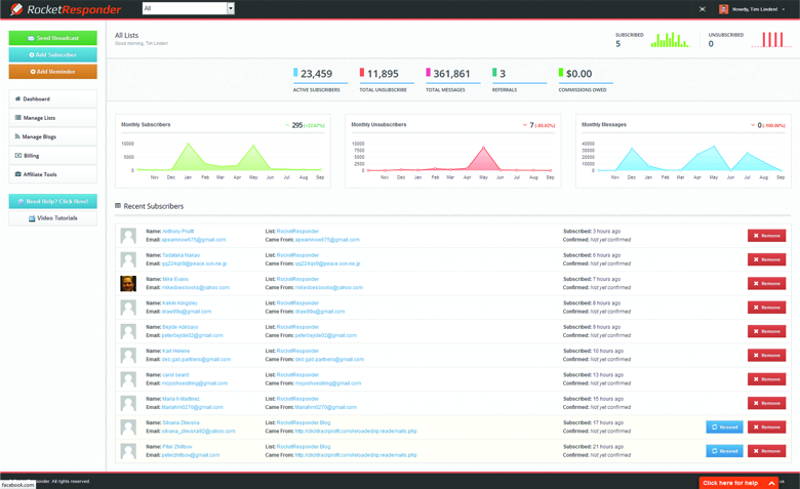Click the Monthly Subscribers green chart
The height and width of the screenshot is (489, 800).
pyautogui.click(x=223, y=159)
